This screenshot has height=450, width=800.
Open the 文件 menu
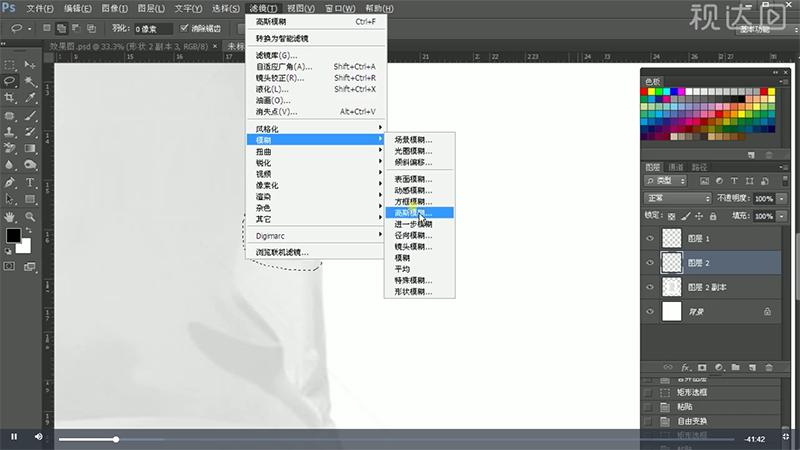tap(39, 9)
